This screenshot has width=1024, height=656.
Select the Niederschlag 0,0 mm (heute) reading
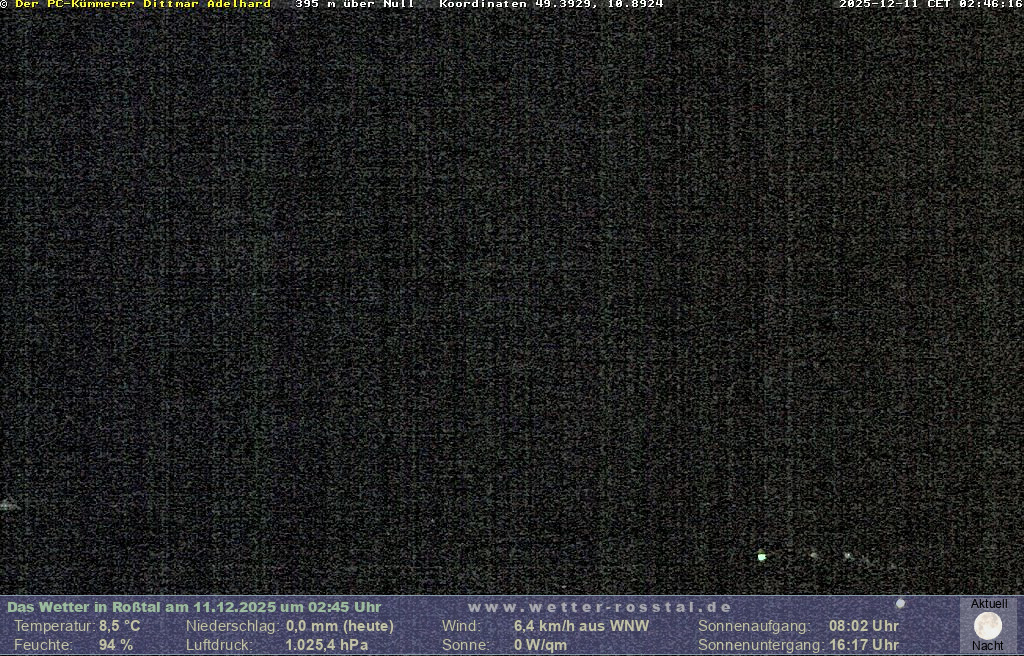click(340, 626)
